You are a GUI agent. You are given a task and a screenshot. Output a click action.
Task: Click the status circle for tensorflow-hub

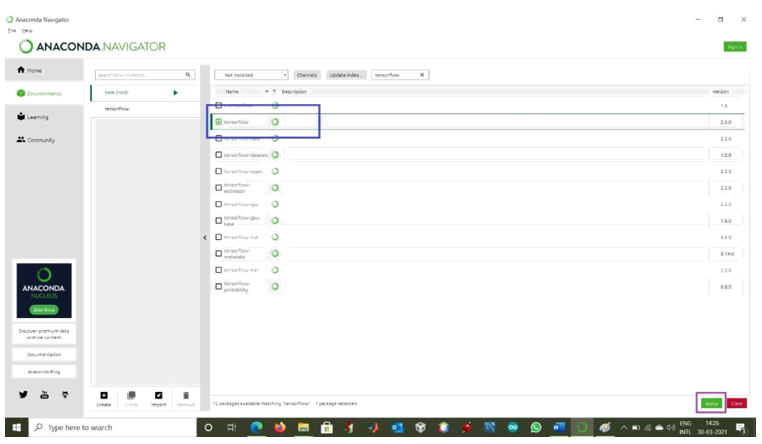coord(275,237)
